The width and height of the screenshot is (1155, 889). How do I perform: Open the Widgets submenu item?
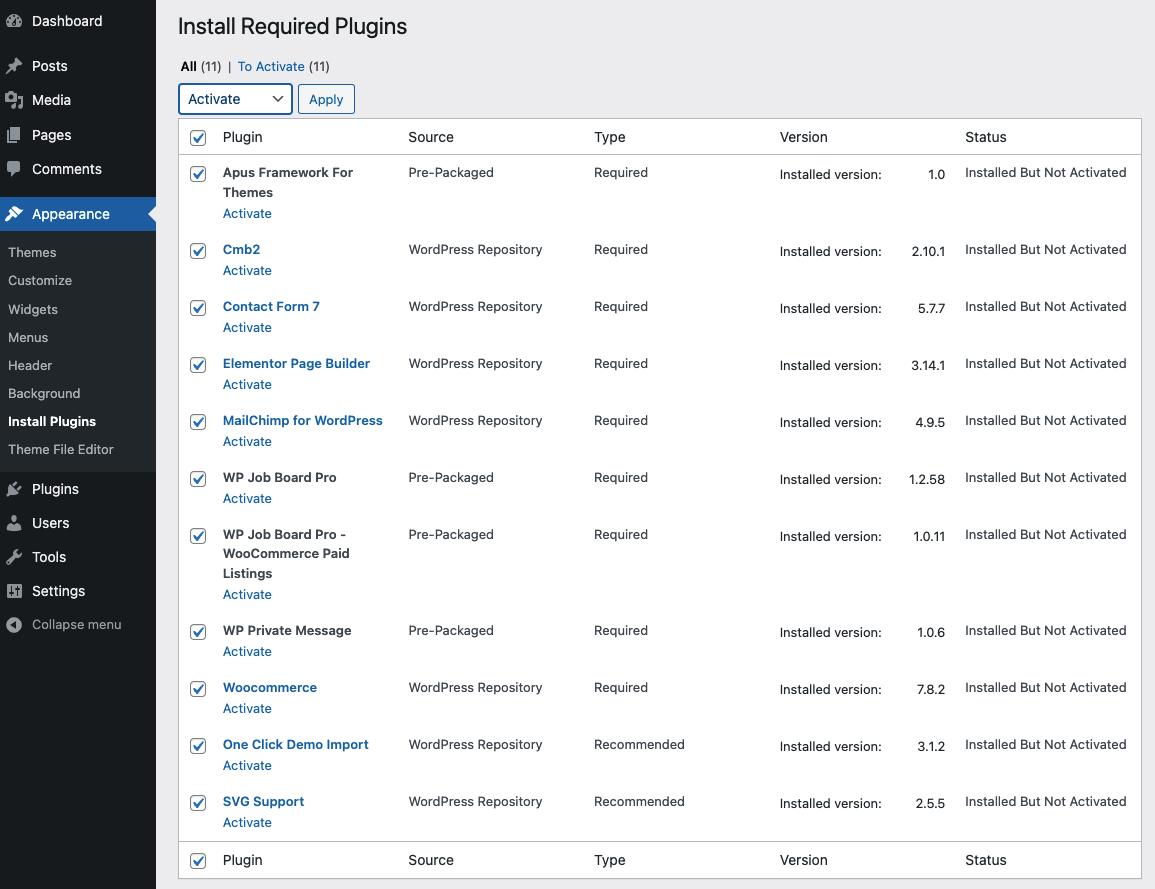tap(33, 309)
